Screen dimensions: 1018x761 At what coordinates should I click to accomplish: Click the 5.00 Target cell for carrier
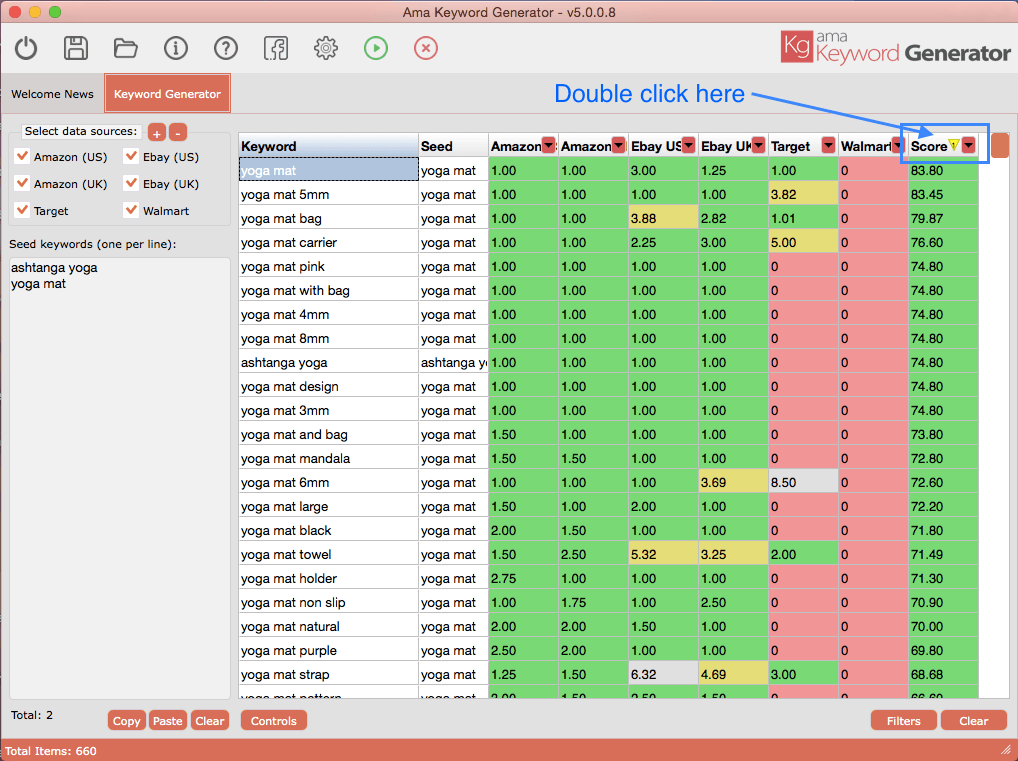803,242
